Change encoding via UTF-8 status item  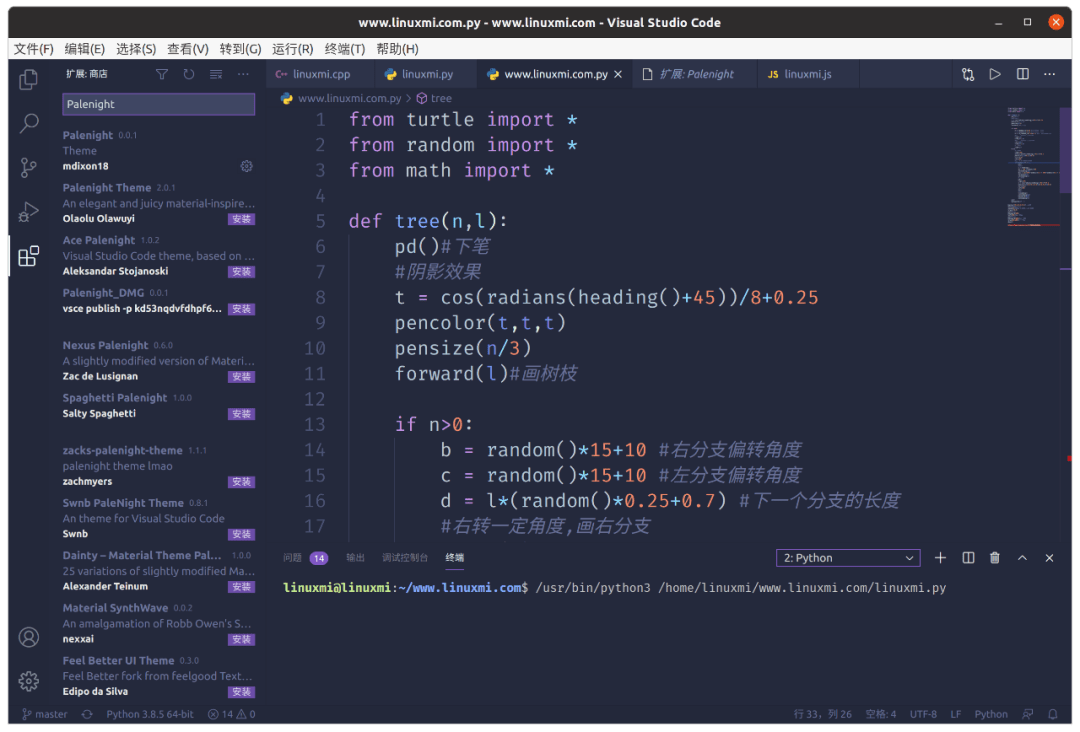tap(923, 714)
